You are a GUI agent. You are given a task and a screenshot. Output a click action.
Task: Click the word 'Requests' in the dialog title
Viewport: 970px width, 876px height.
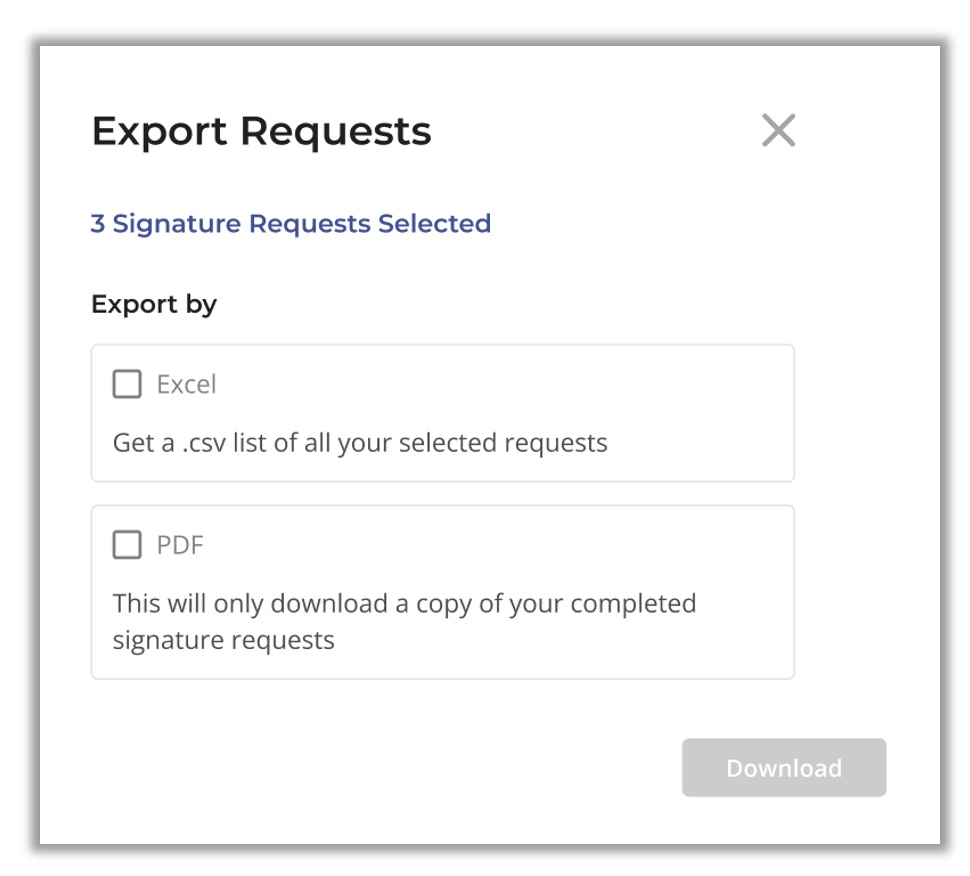click(336, 131)
